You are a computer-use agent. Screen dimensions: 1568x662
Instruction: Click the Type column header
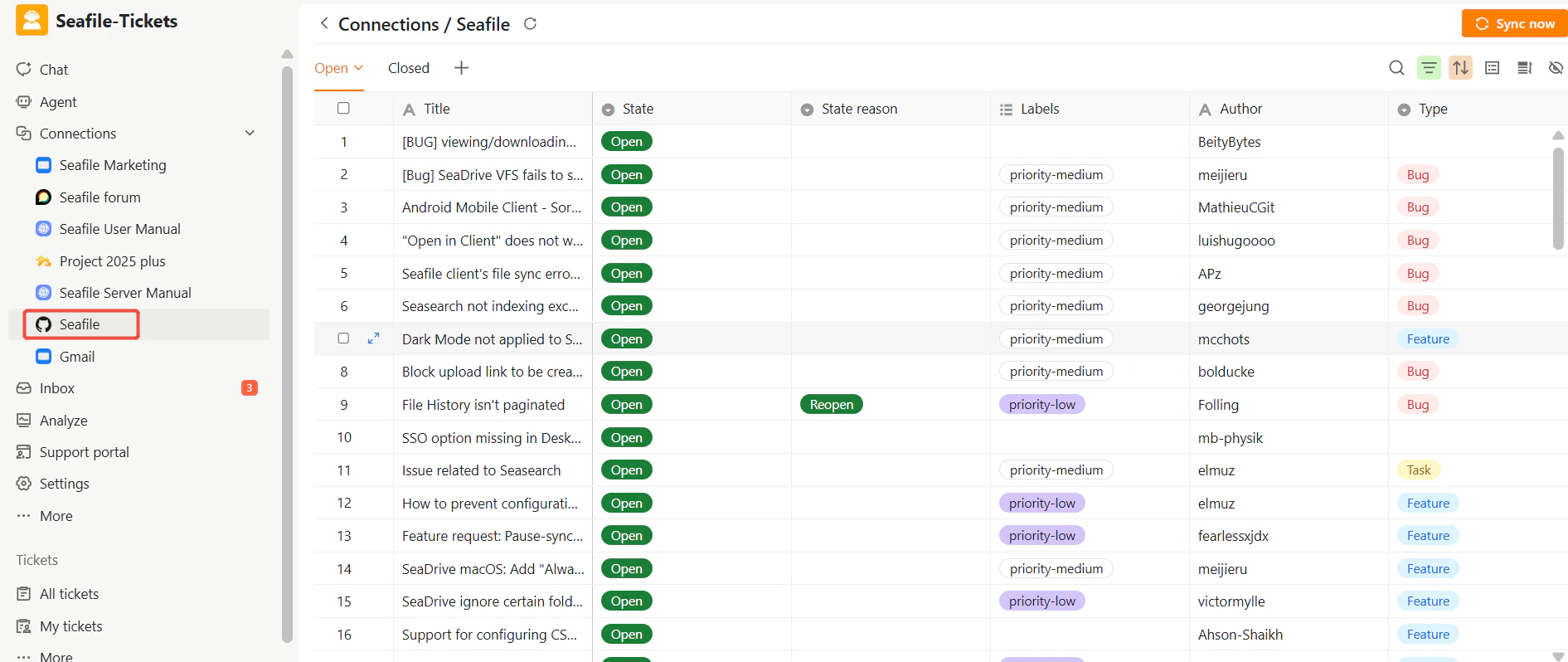click(x=1478, y=109)
